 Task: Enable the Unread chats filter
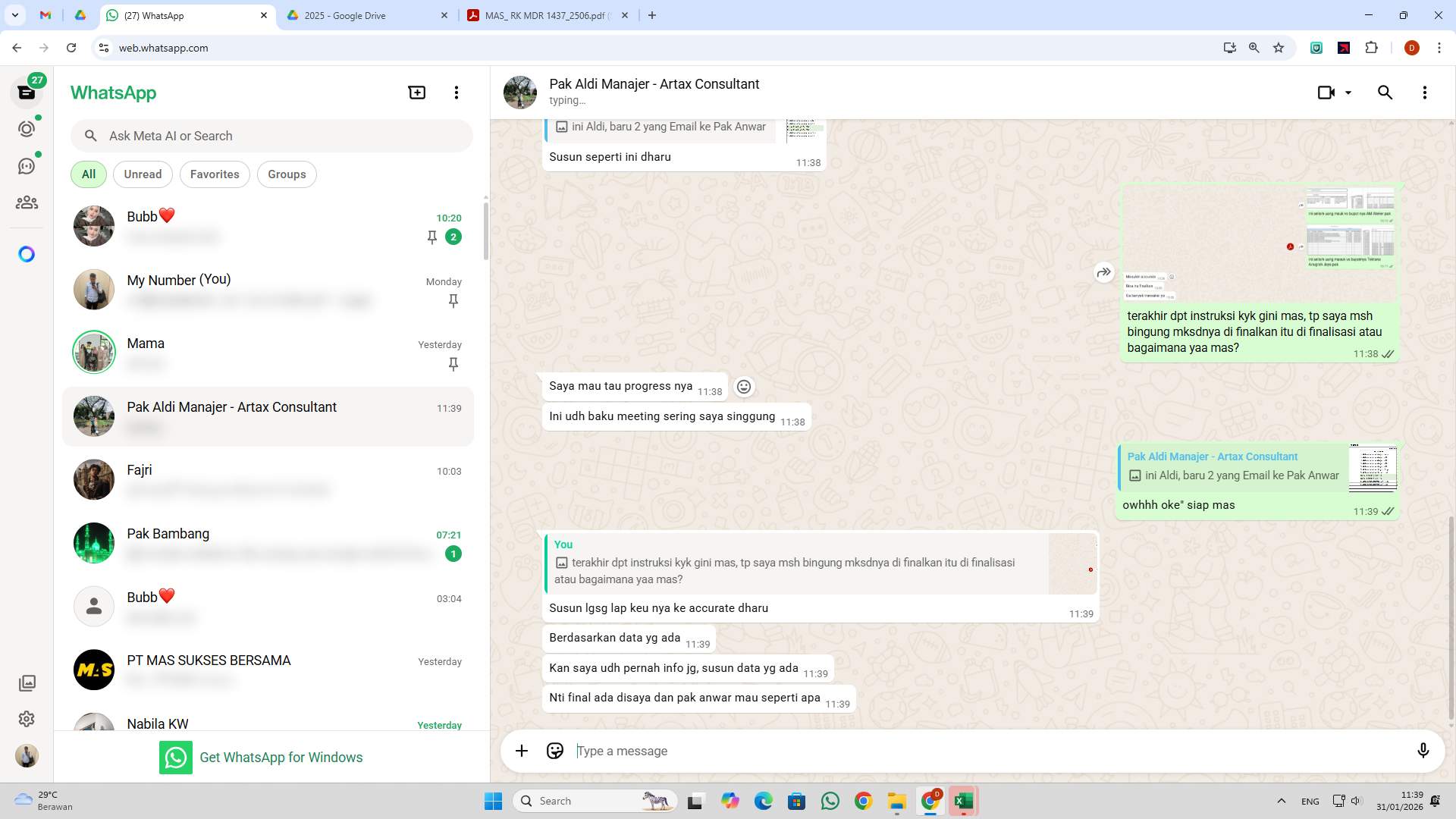click(143, 174)
